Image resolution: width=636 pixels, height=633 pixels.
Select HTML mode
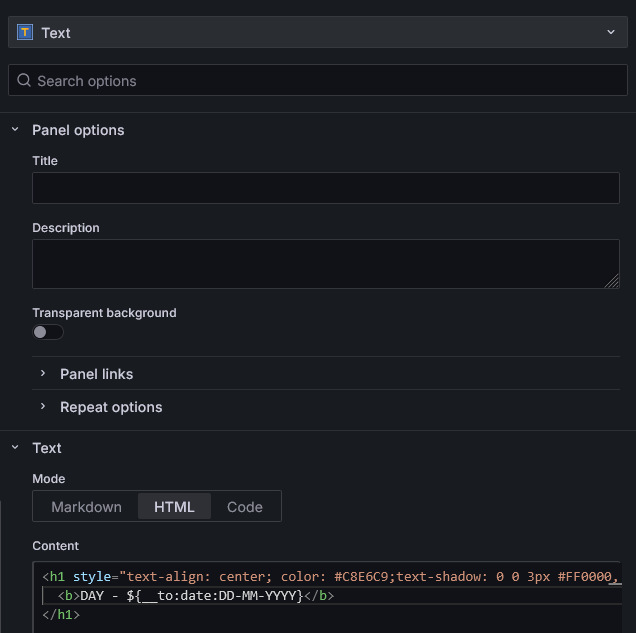pyautogui.click(x=174, y=507)
